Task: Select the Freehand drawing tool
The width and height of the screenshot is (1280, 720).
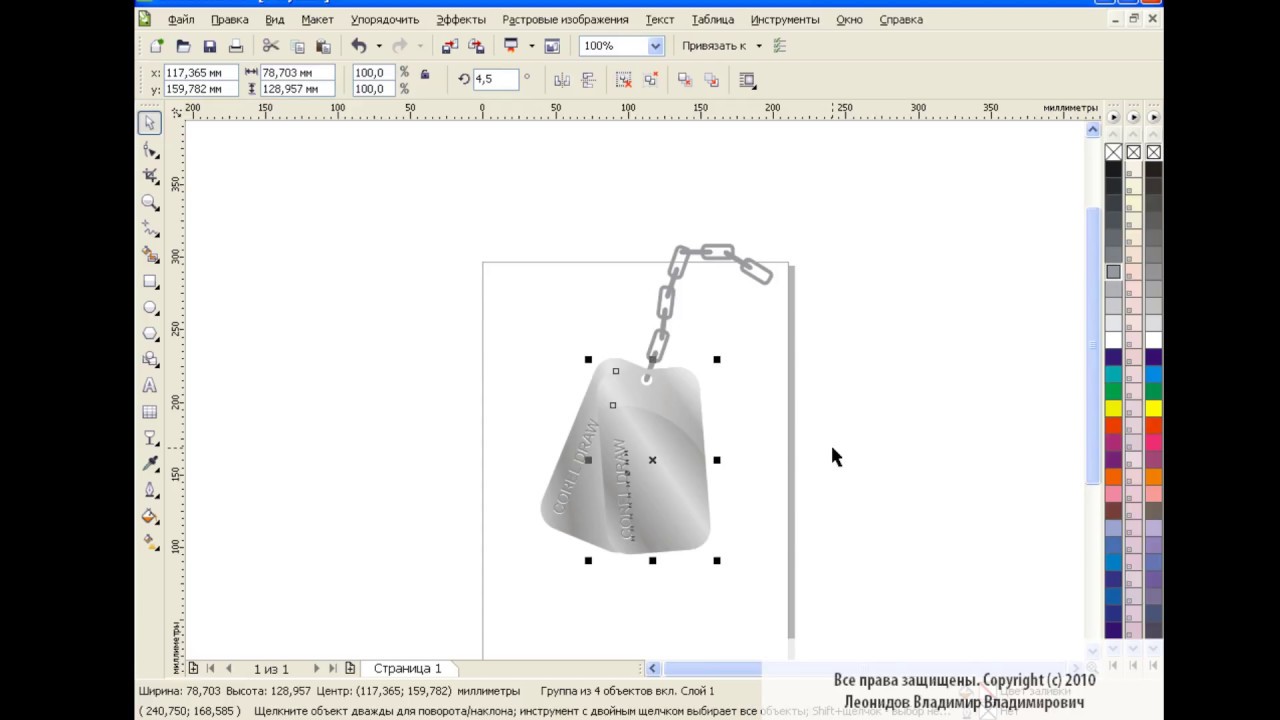Action: coord(150,229)
